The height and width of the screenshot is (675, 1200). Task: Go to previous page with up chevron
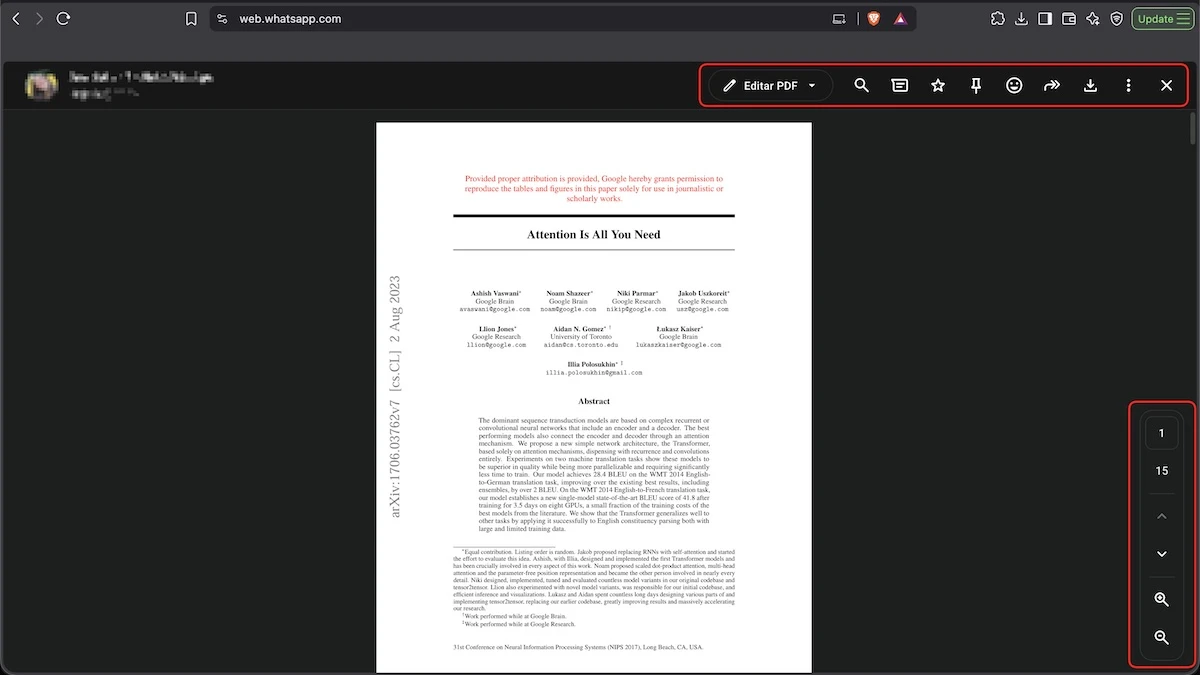pos(1161,517)
